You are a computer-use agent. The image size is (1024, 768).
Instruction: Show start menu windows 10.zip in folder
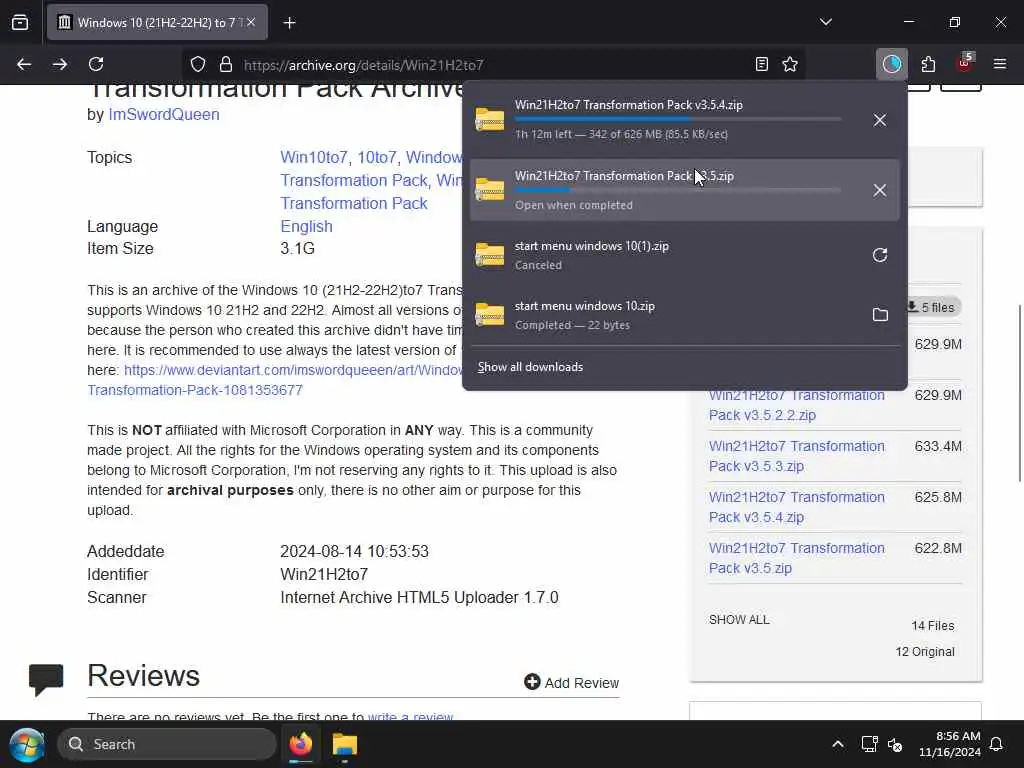pyautogui.click(x=880, y=315)
